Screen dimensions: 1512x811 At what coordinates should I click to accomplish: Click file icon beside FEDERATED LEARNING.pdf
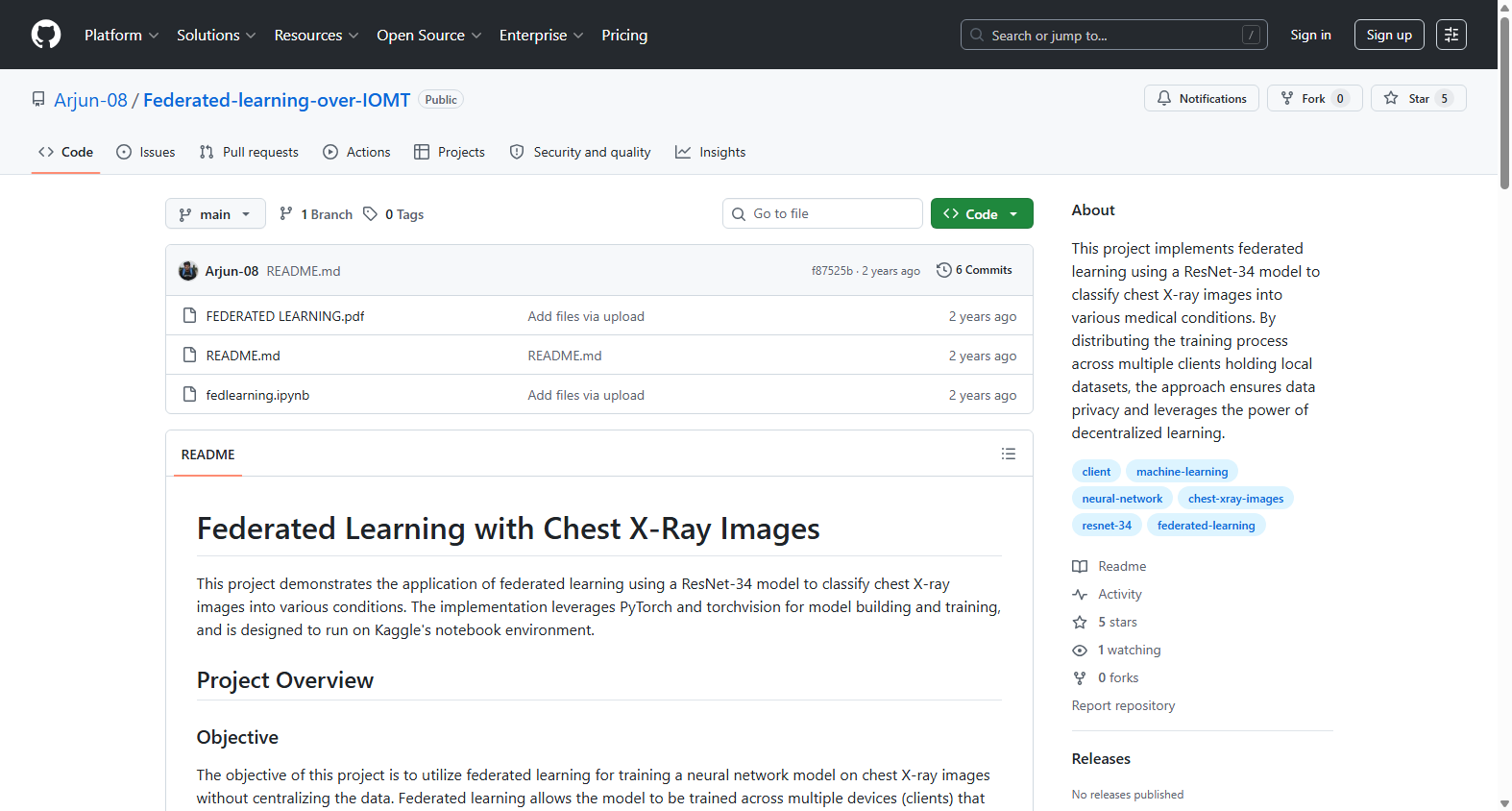point(190,315)
